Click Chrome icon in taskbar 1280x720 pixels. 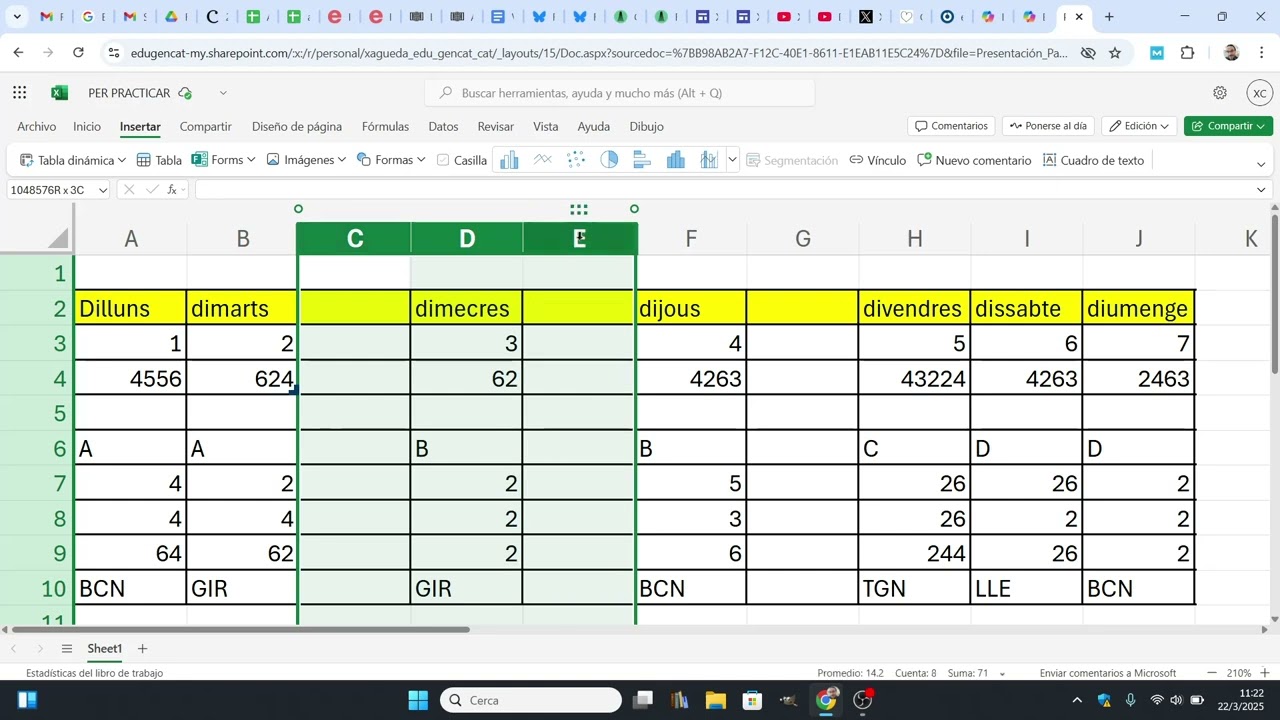(x=826, y=700)
